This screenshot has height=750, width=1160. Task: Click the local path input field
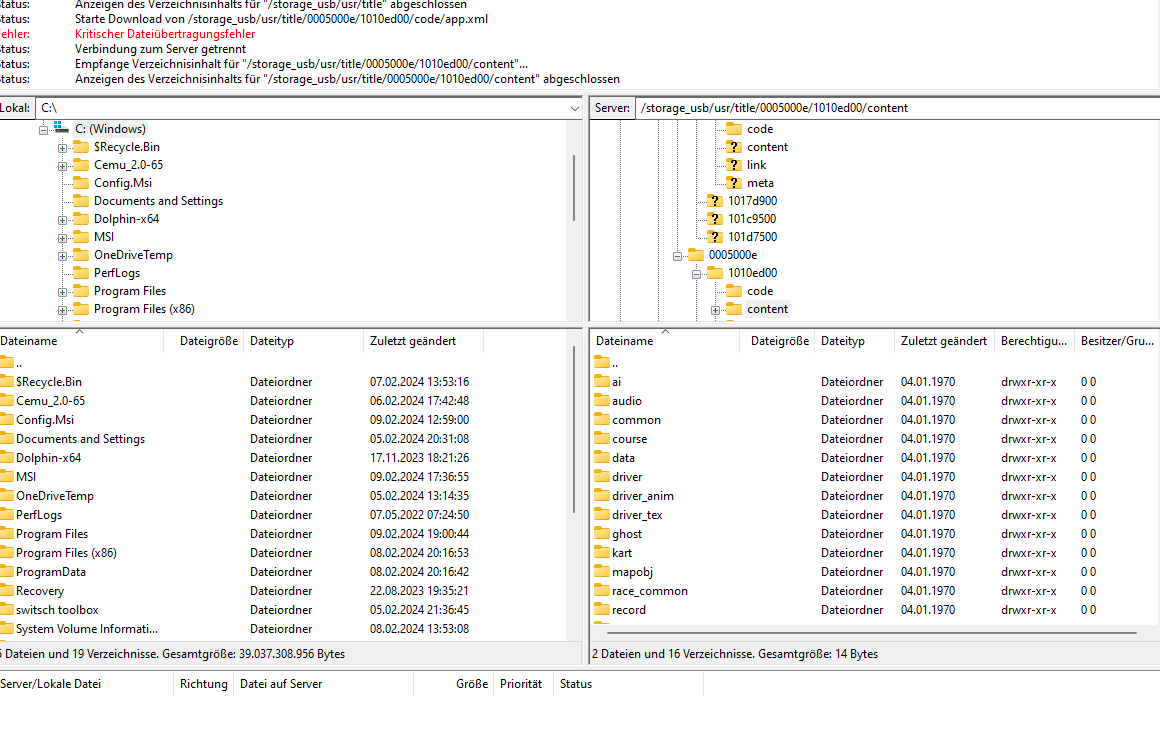point(302,108)
